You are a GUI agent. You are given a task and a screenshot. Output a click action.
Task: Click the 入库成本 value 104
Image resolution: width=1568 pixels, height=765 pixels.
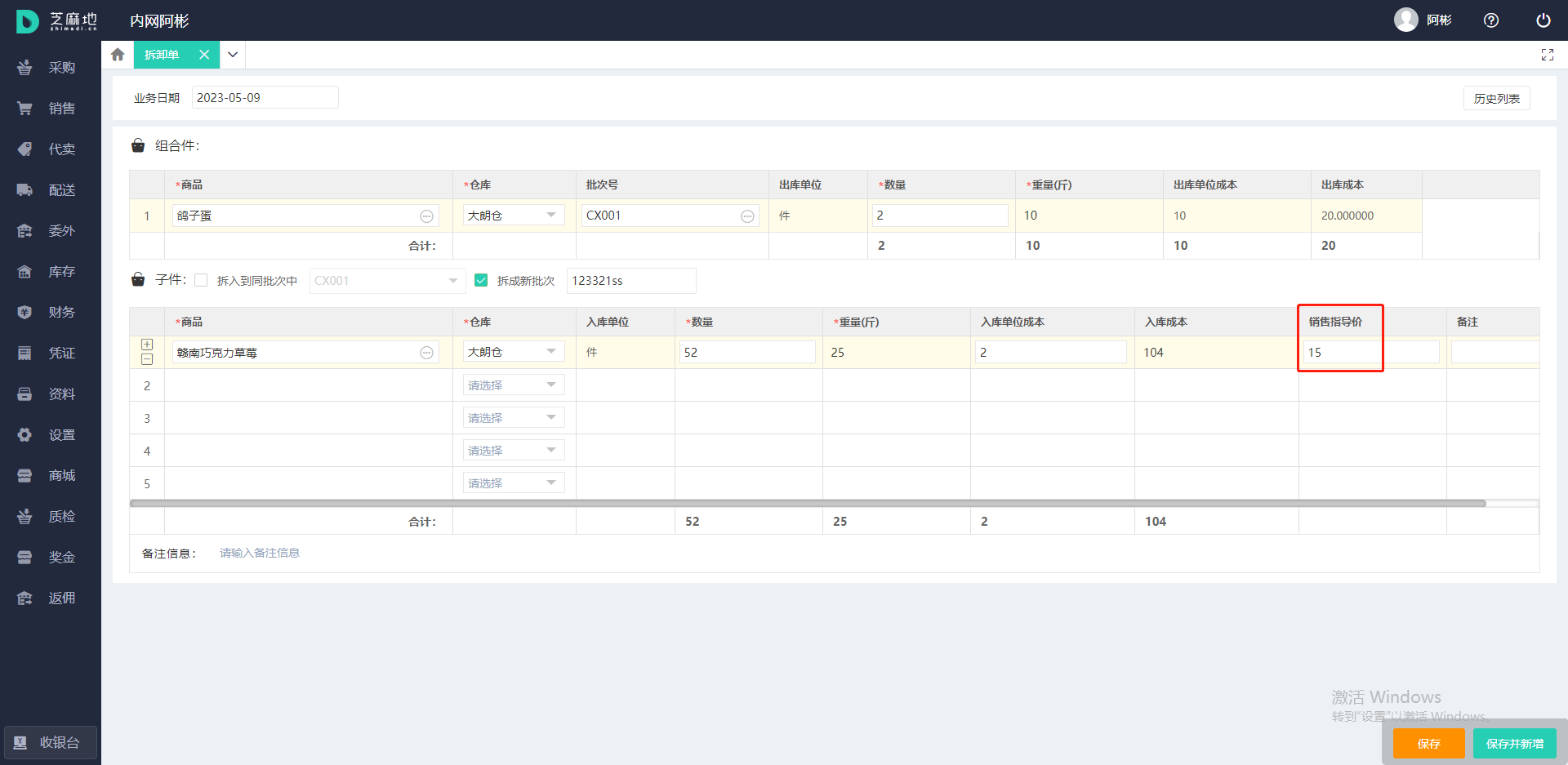pos(1153,353)
